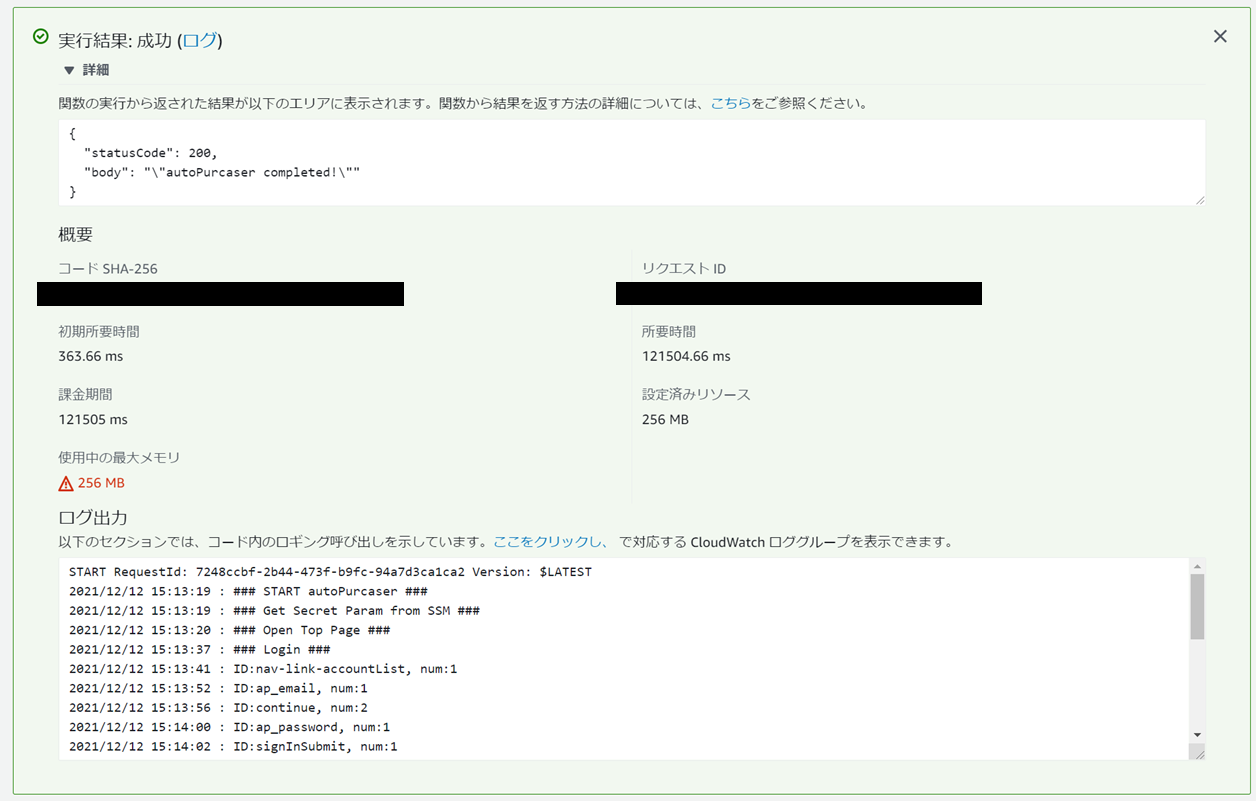Click the log output scrollbar up arrow

coord(1197,567)
